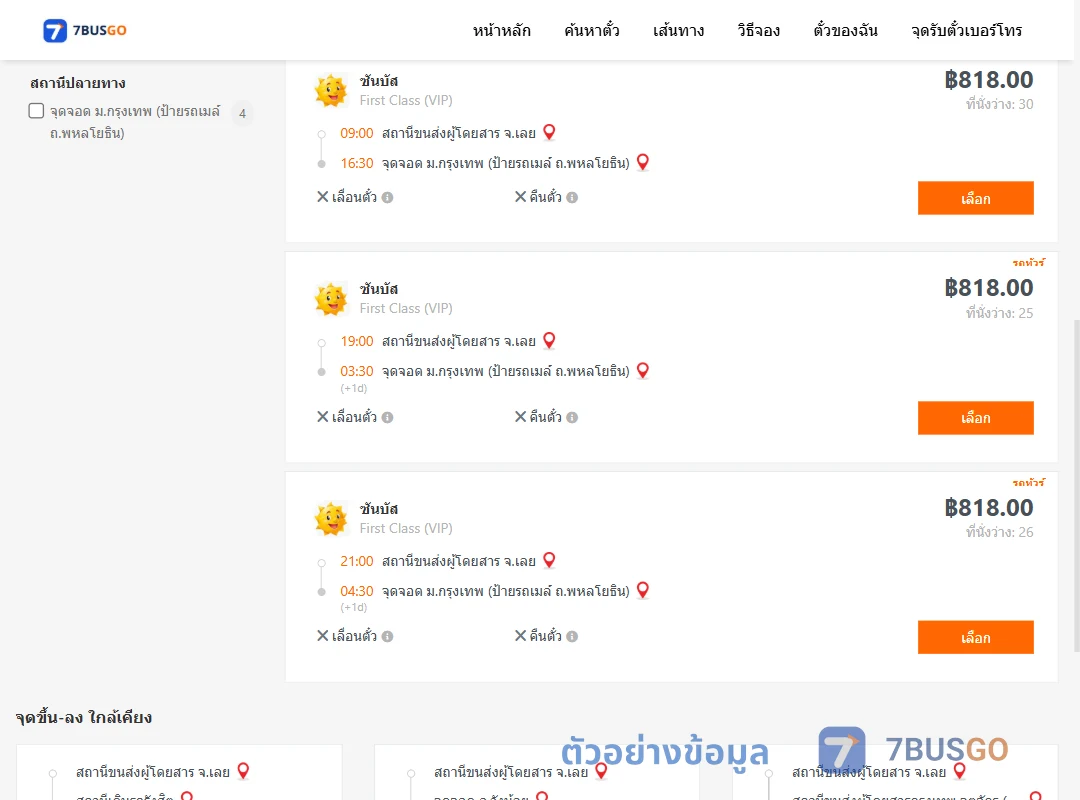The image size is (1080, 800).
Task: Open the ตั๋วของฉัน menu item
Action: click(845, 30)
